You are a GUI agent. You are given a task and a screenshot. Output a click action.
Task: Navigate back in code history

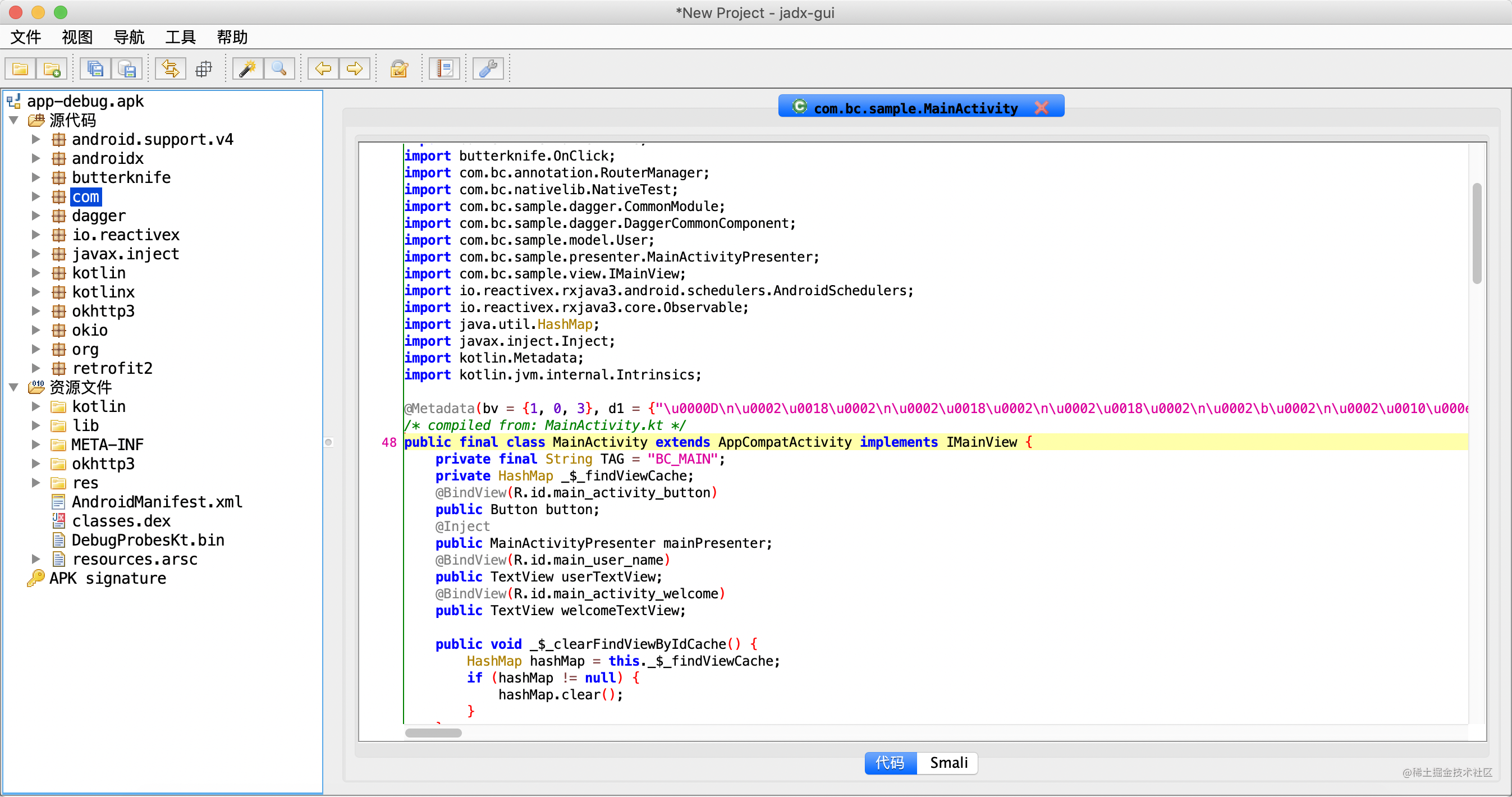click(322, 68)
